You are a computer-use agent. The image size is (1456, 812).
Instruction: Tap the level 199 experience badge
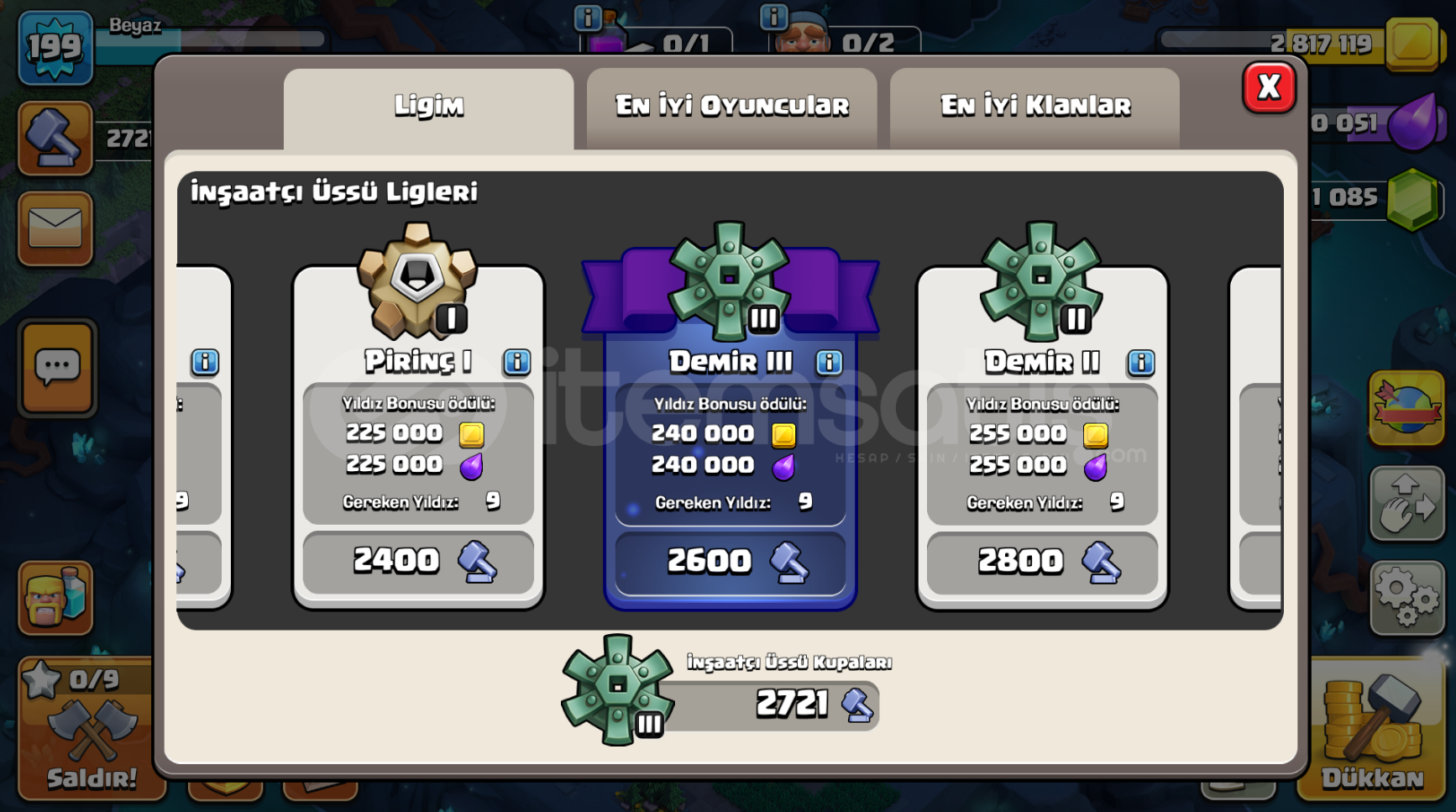(55, 48)
